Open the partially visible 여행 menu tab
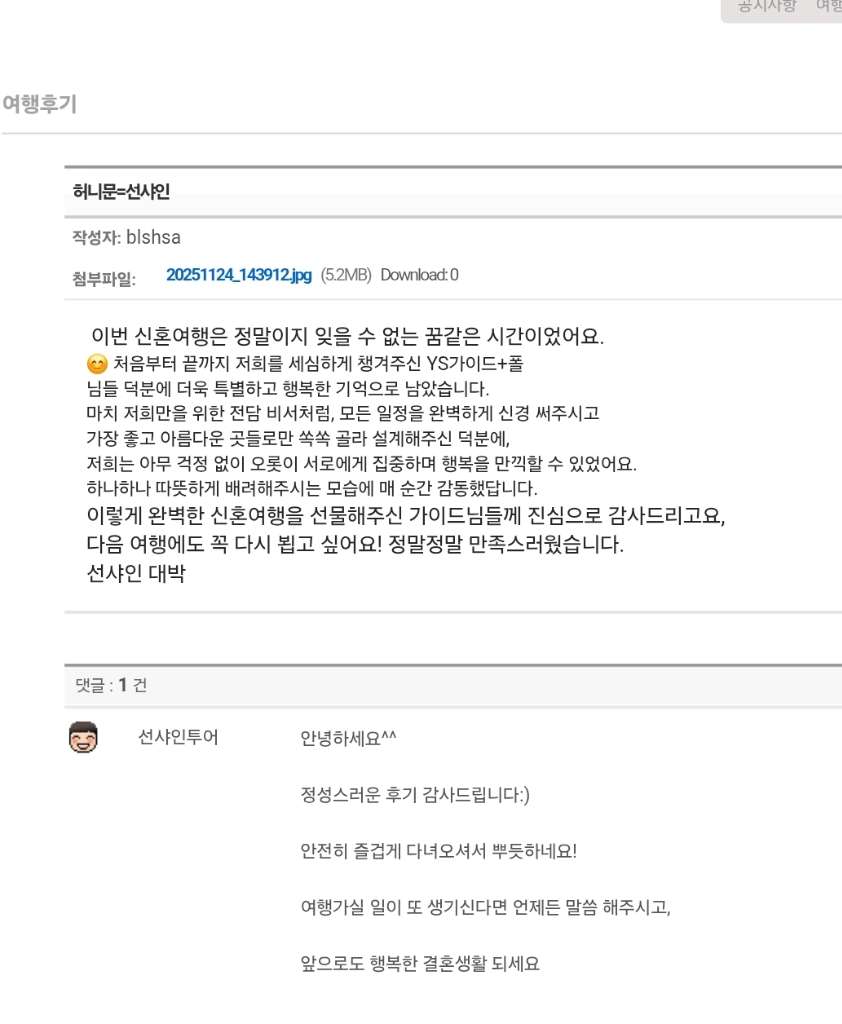The image size is (842, 1024). point(829,6)
